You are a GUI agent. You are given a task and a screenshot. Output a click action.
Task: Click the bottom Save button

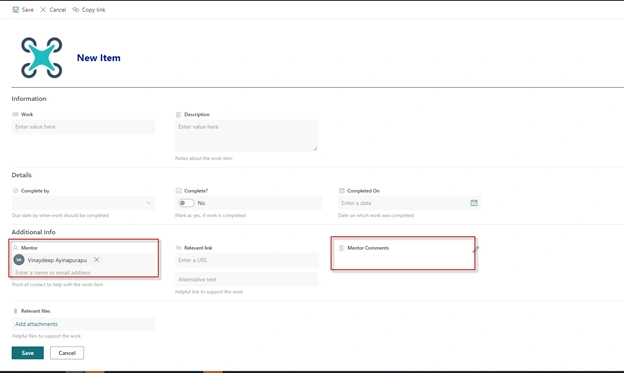27,353
